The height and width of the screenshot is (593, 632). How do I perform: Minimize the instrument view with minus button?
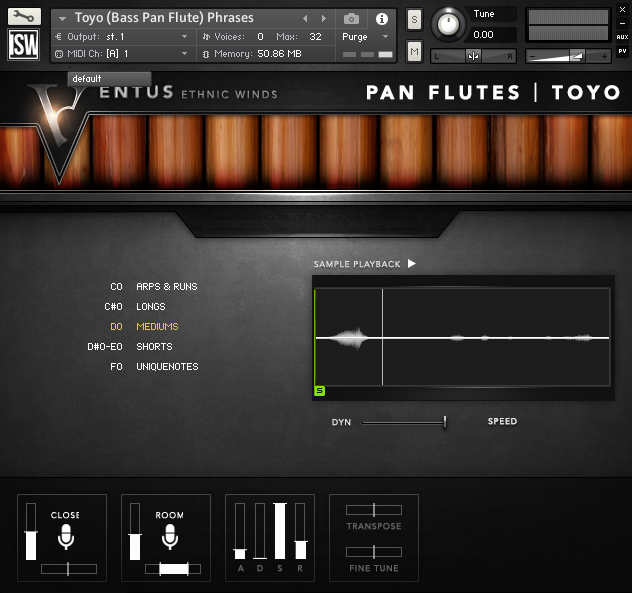tap(622, 23)
